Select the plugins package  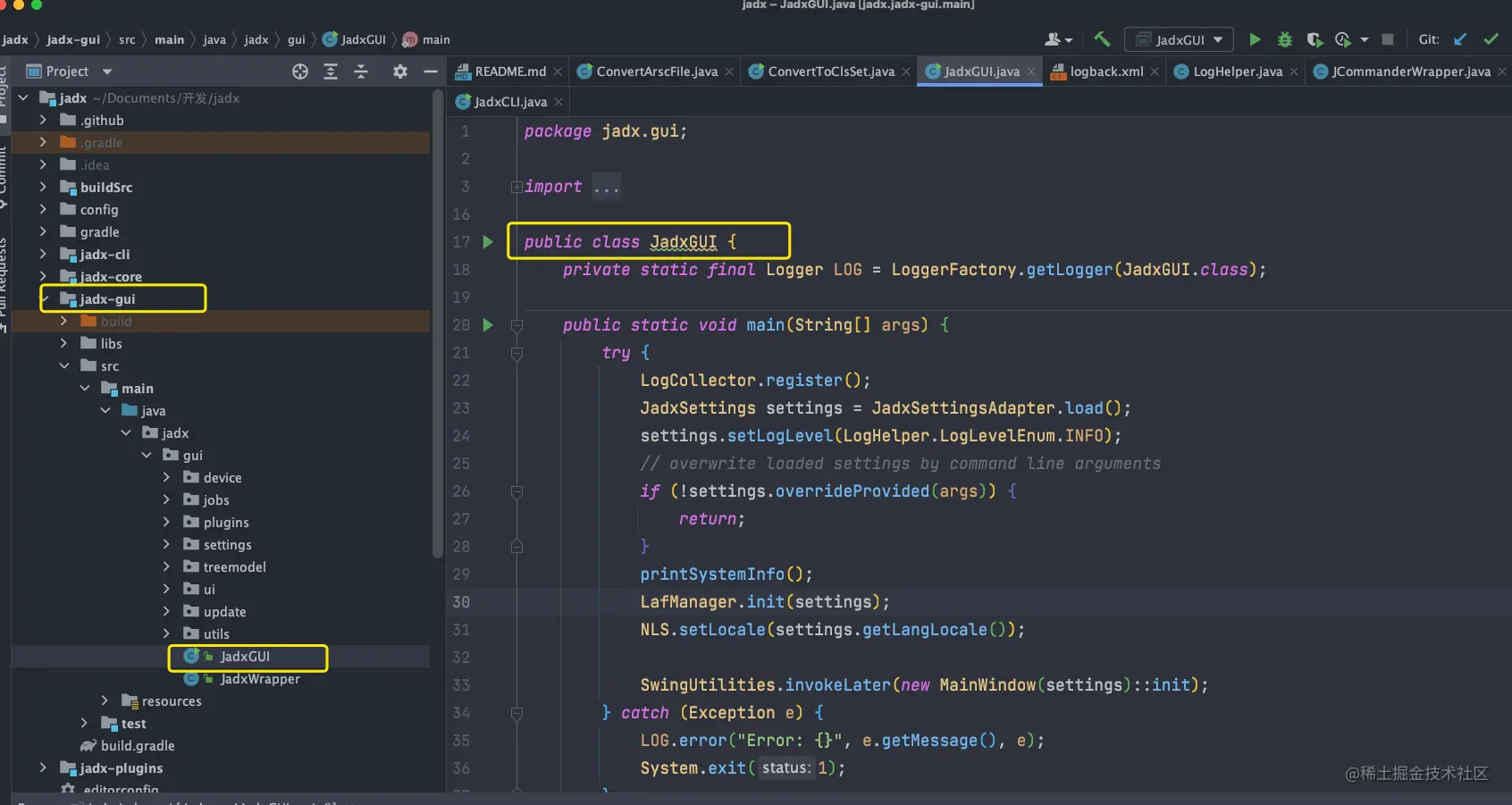pyautogui.click(x=226, y=522)
